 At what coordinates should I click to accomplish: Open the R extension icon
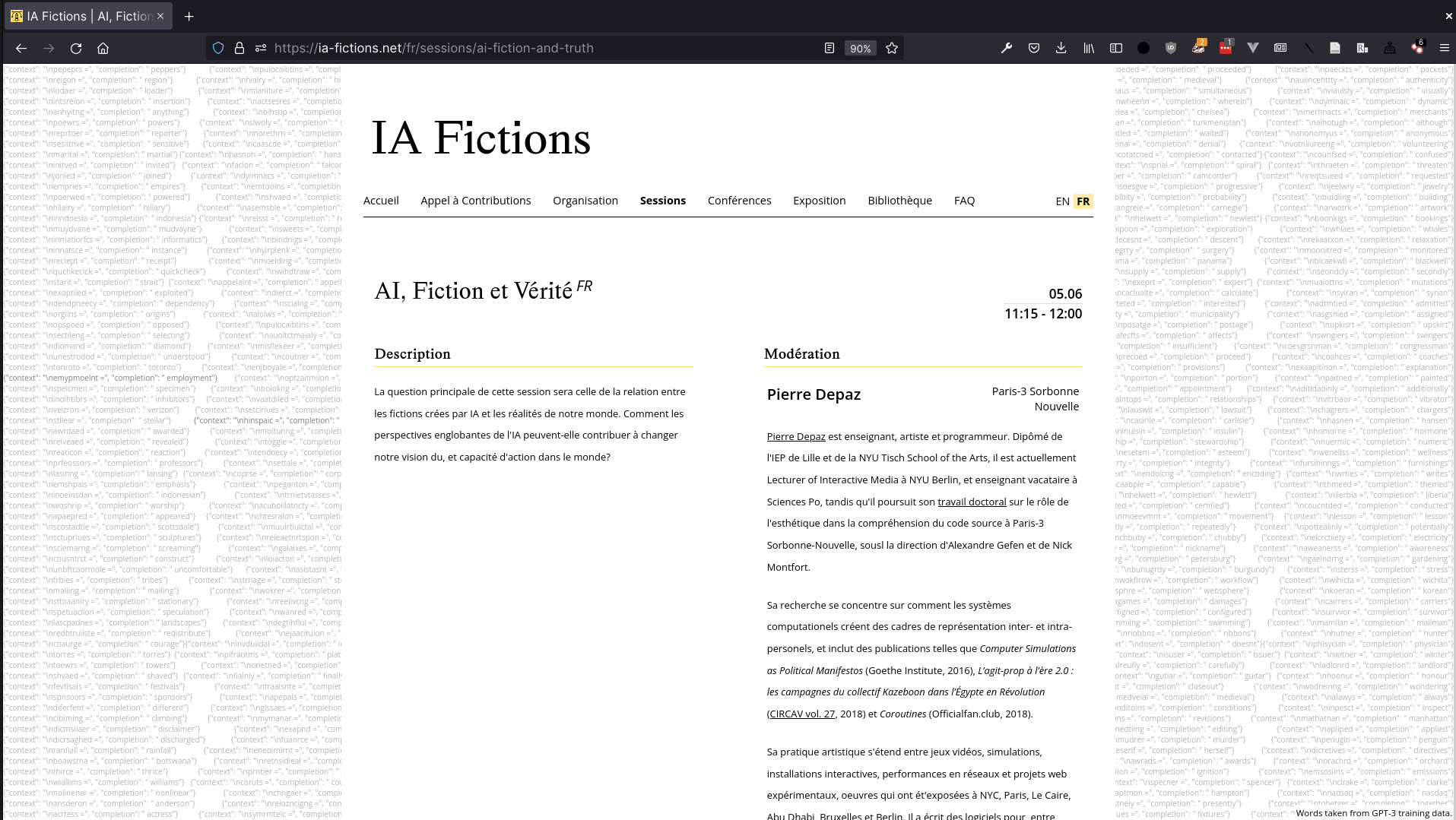tap(1362, 48)
